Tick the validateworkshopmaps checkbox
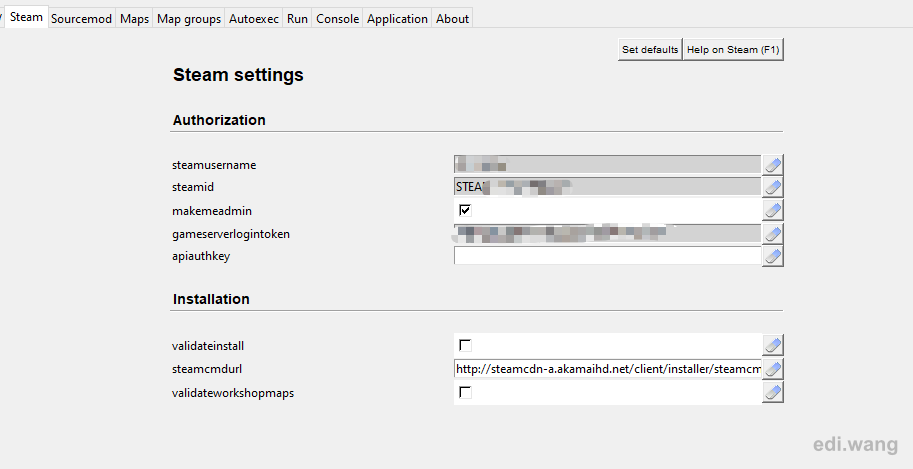Viewport: 913px width, 469px height. [x=465, y=392]
